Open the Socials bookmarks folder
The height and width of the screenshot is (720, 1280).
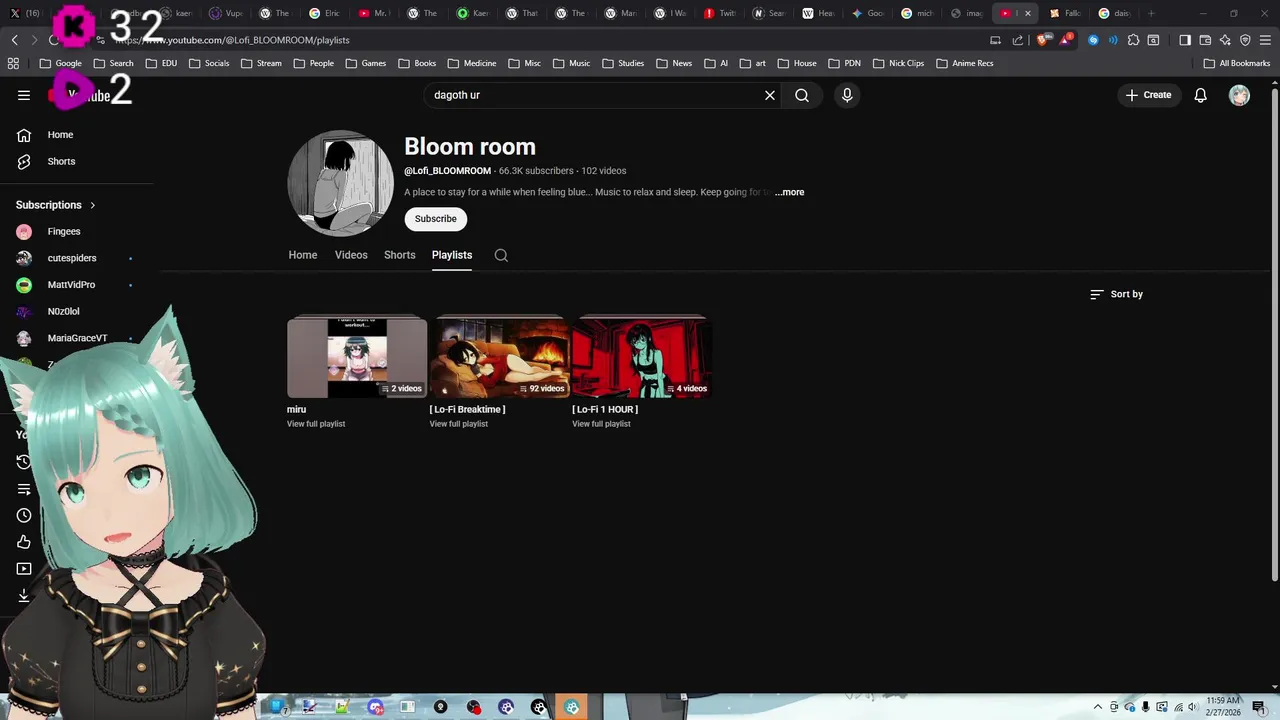click(x=208, y=63)
